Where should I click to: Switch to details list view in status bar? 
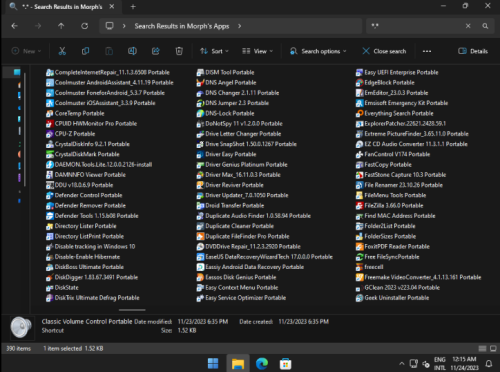[482, 349]
